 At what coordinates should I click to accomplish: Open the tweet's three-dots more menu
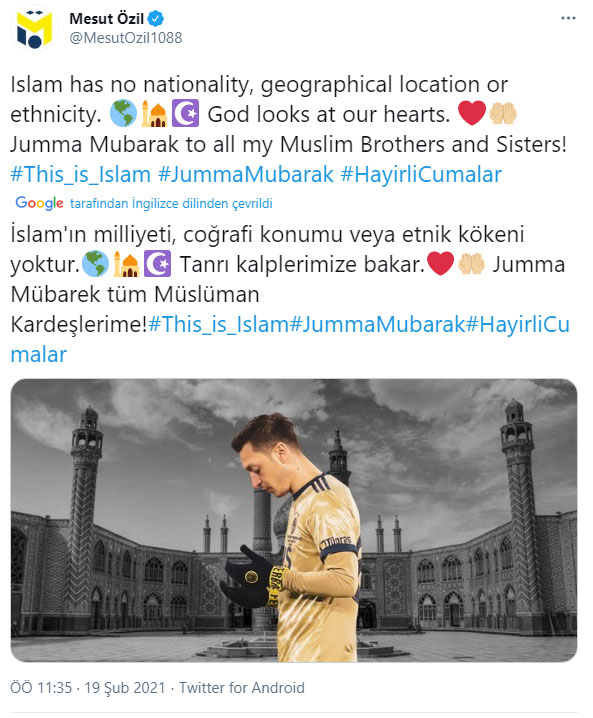[x=568, y=18]
